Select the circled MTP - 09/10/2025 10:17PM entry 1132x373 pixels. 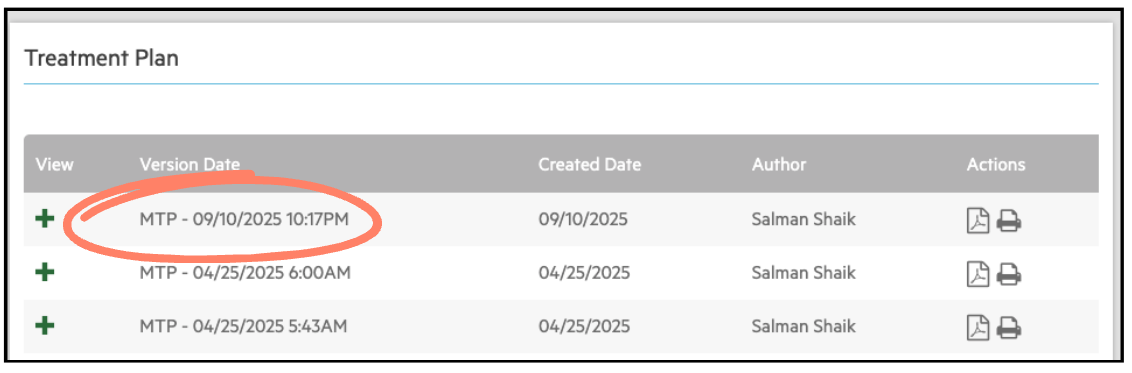pos(244,219)
